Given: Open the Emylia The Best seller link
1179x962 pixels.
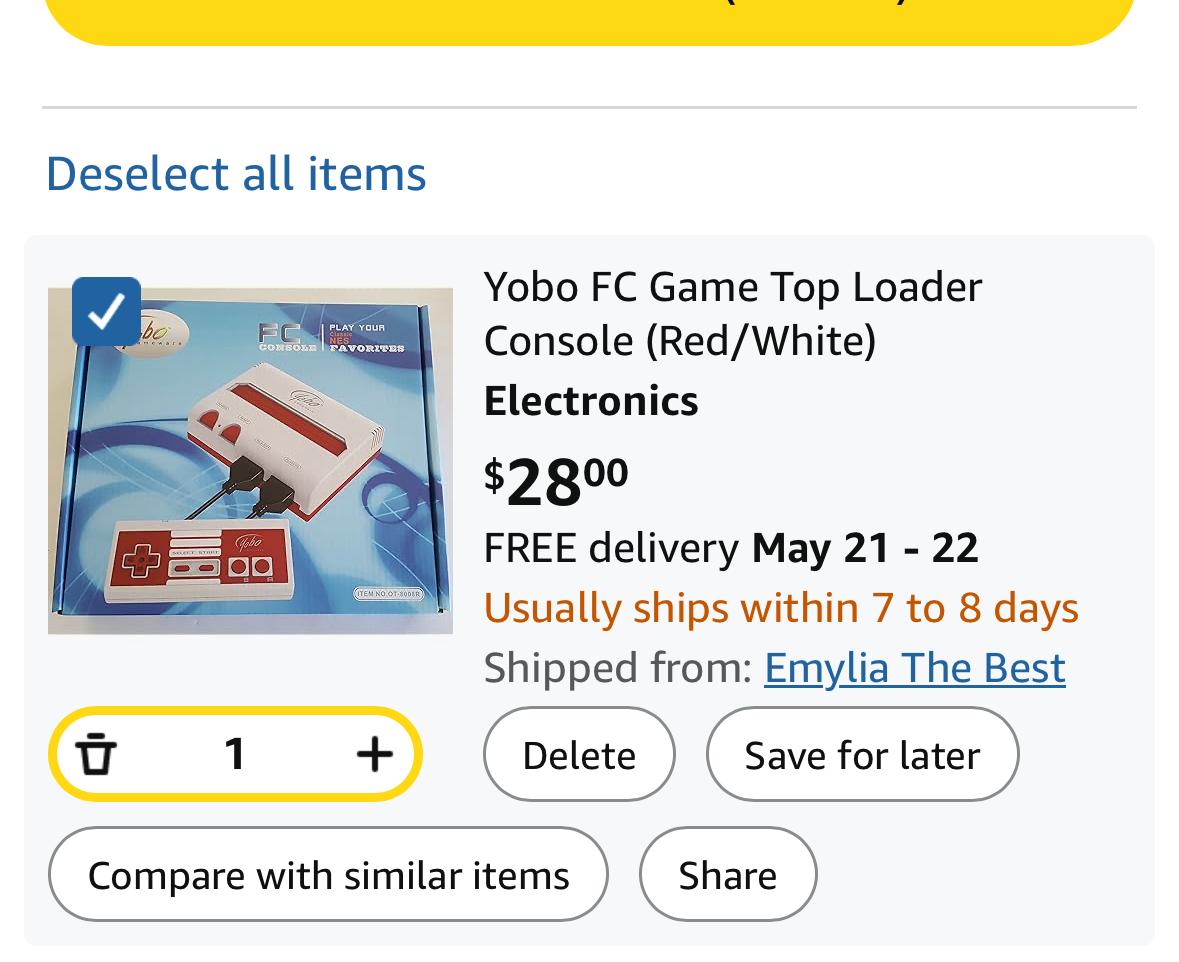Looking at the screenshot, I should click(915, 668).
